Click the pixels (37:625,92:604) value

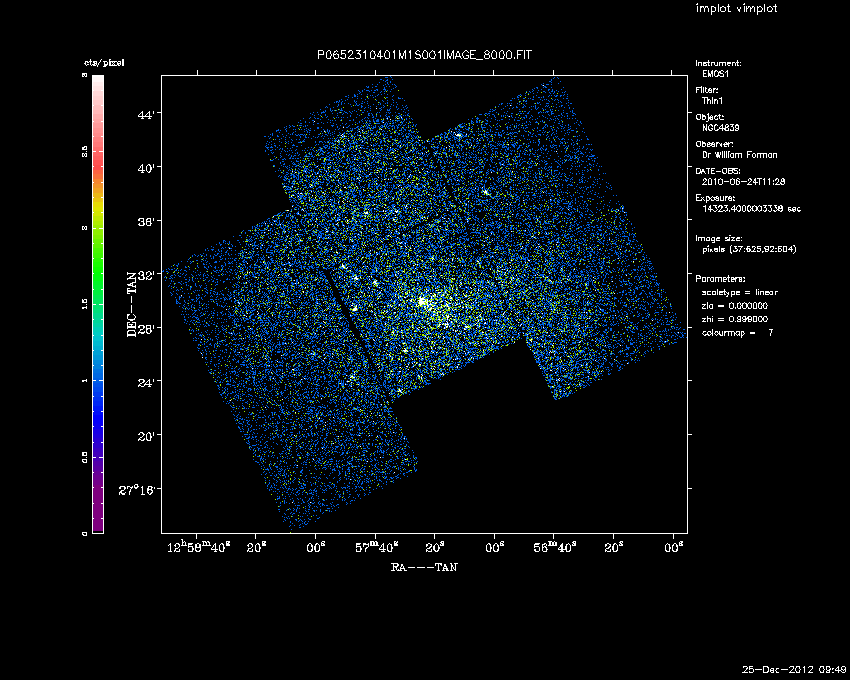click(749, 249)
